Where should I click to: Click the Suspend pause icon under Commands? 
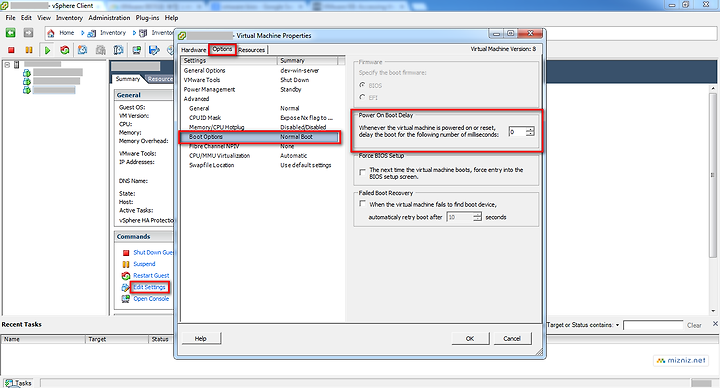coord(126,264)
